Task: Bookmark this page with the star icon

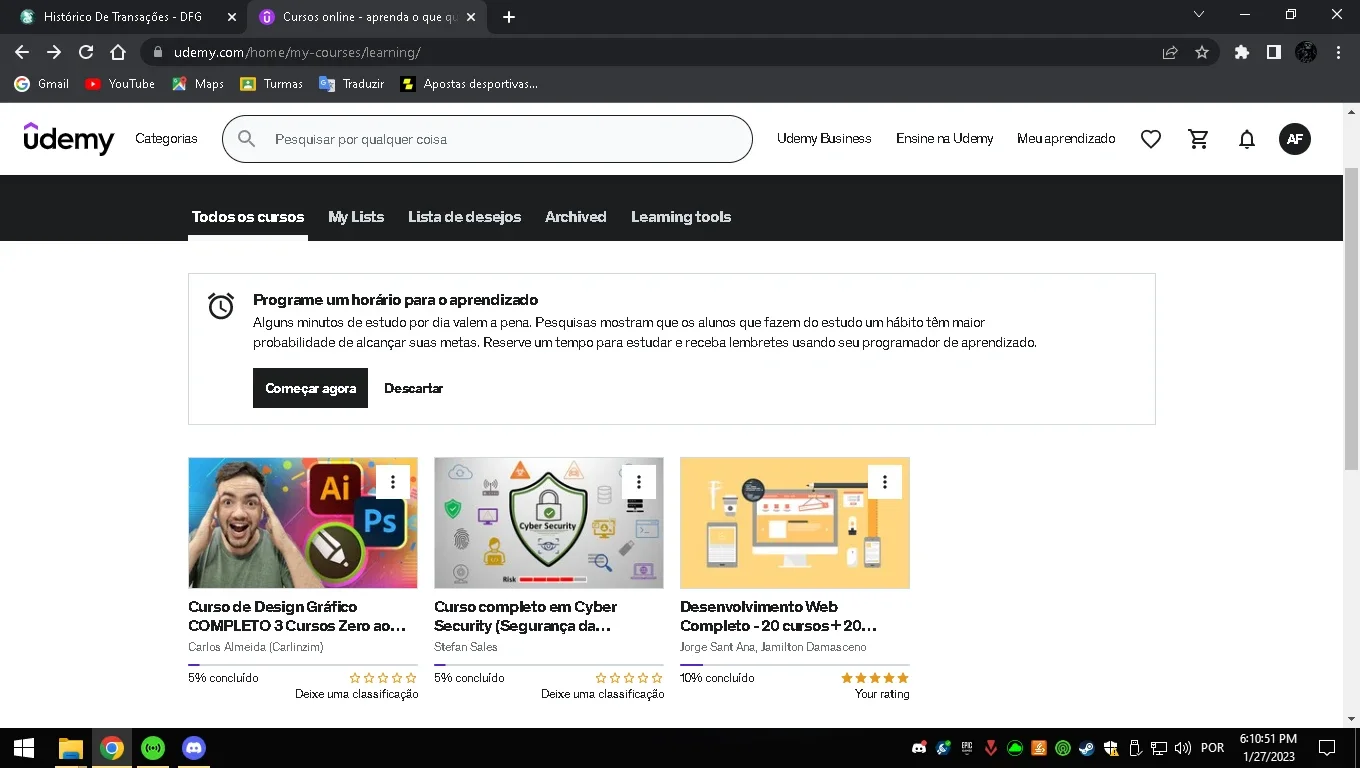Action: [1202, 52]
